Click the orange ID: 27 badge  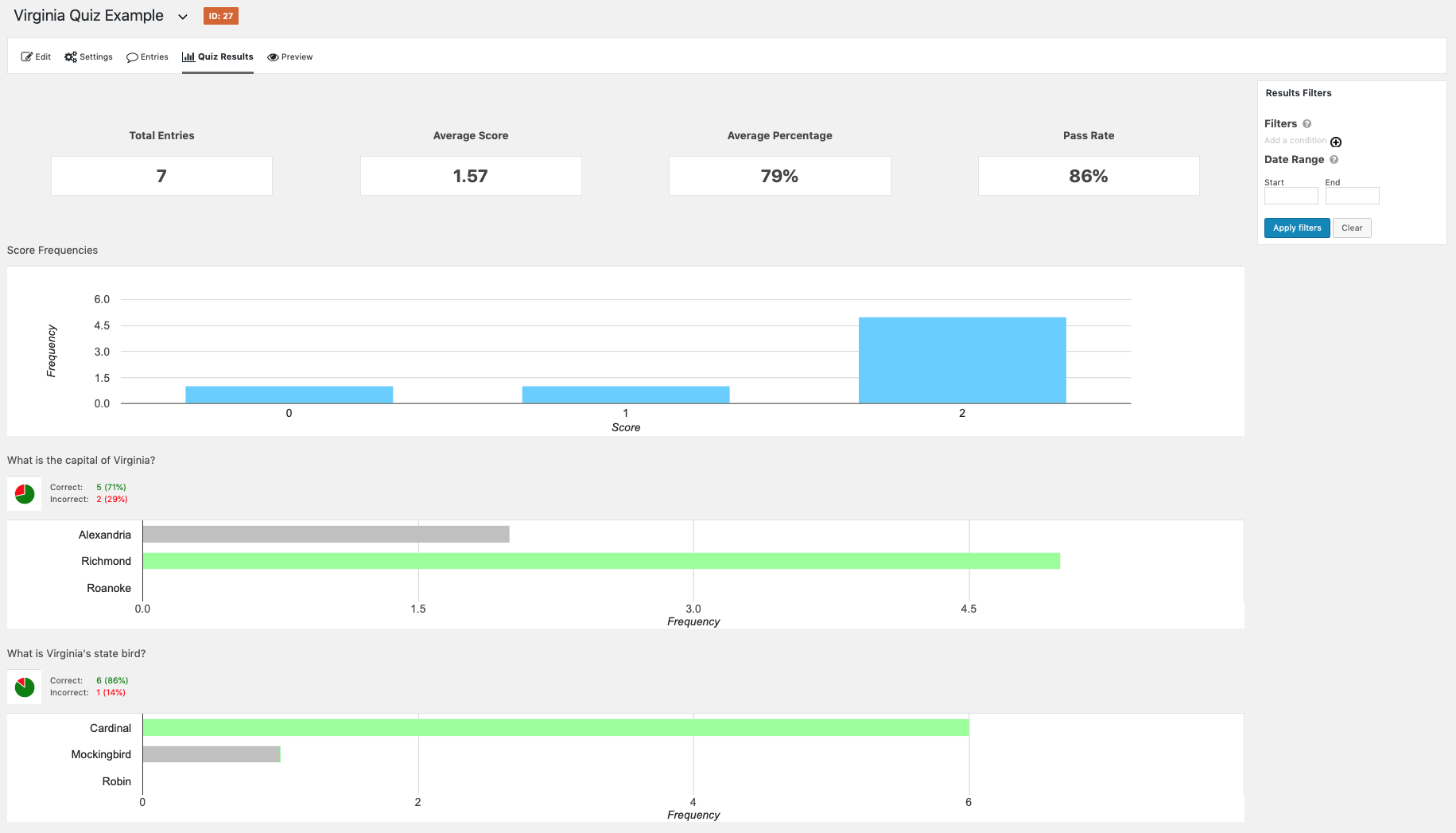click(x=221, y=16)
